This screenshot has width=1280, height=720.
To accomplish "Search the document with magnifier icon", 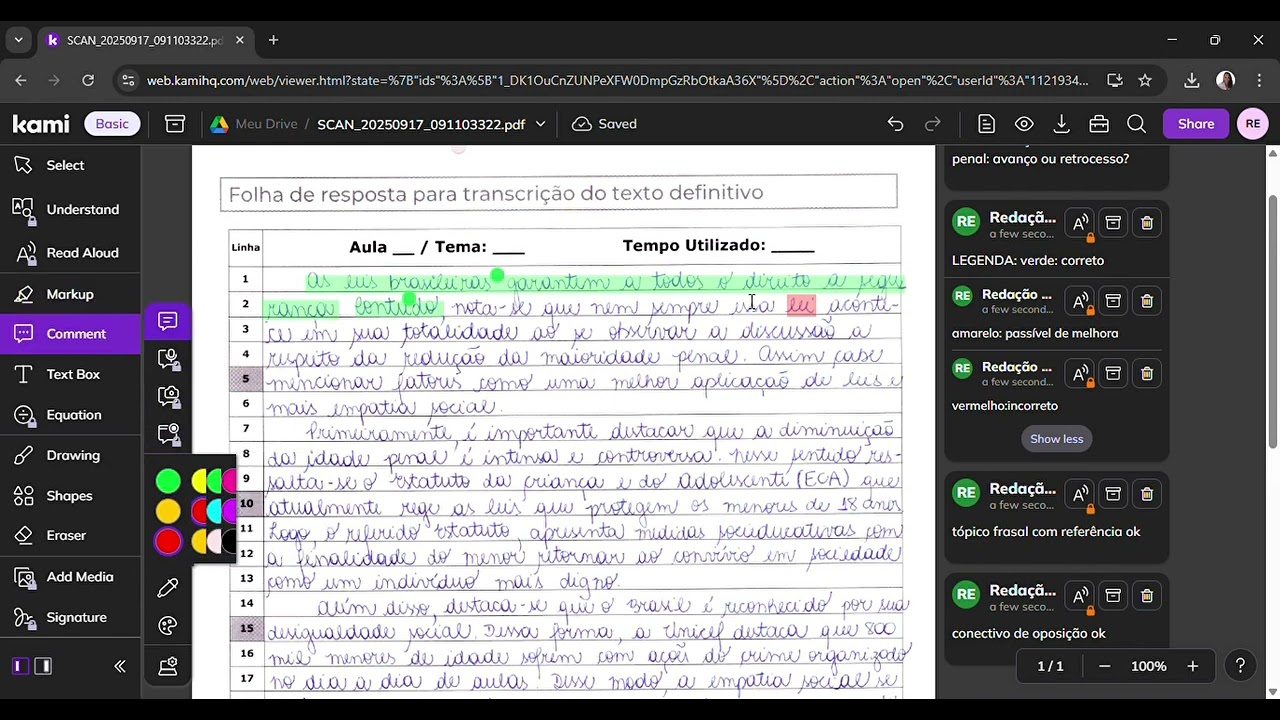I will click(x=1136, y=124).
